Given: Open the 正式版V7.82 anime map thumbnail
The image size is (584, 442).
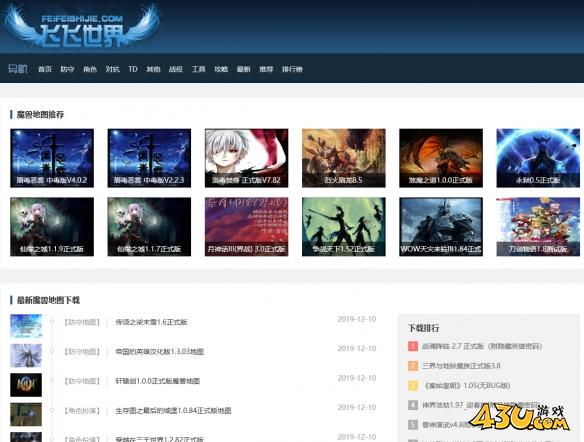Looking at the screenshot, I should [246, 158].
